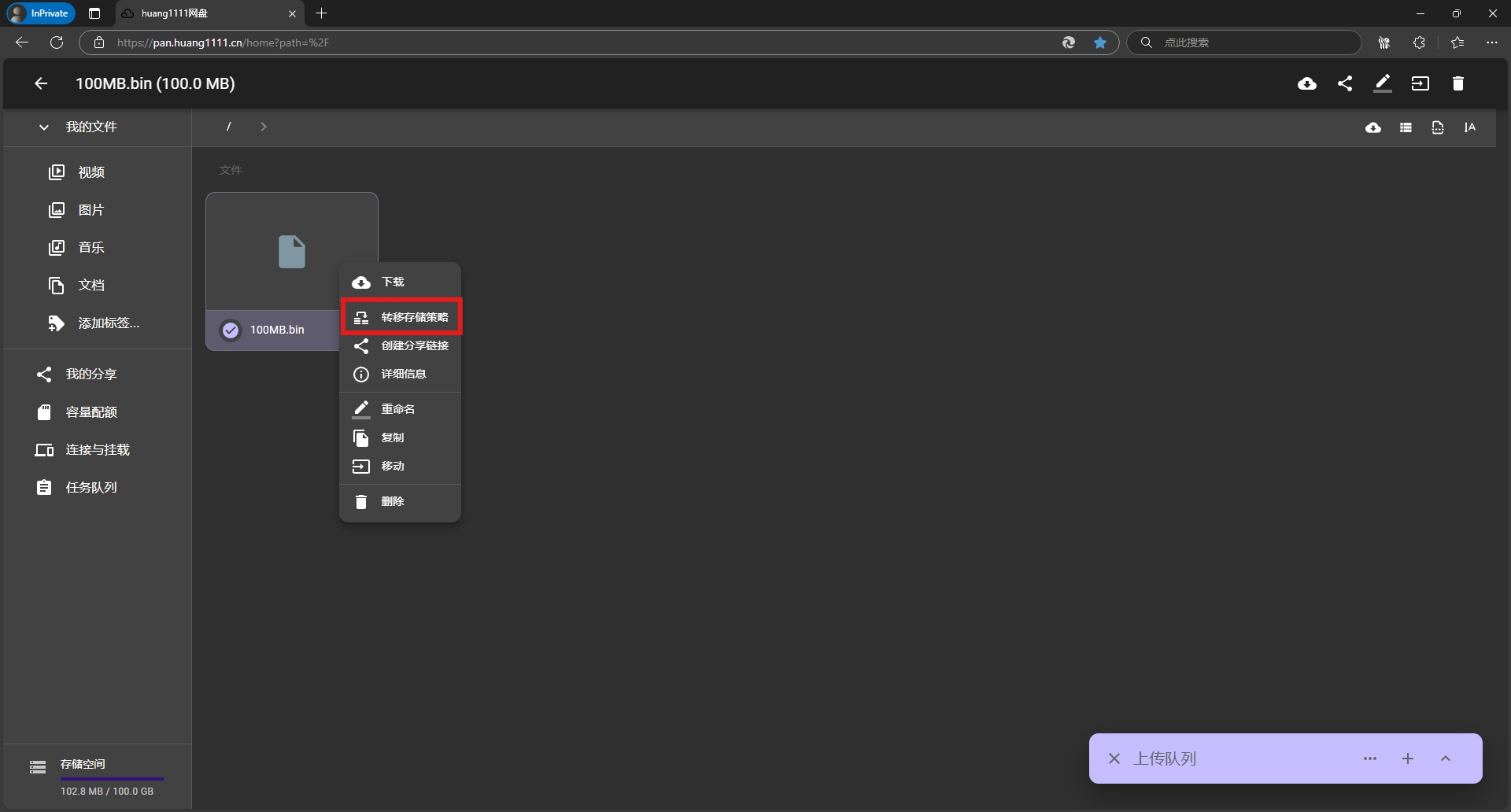Open the sort order (A-Z) icon

pos(1469,127)
